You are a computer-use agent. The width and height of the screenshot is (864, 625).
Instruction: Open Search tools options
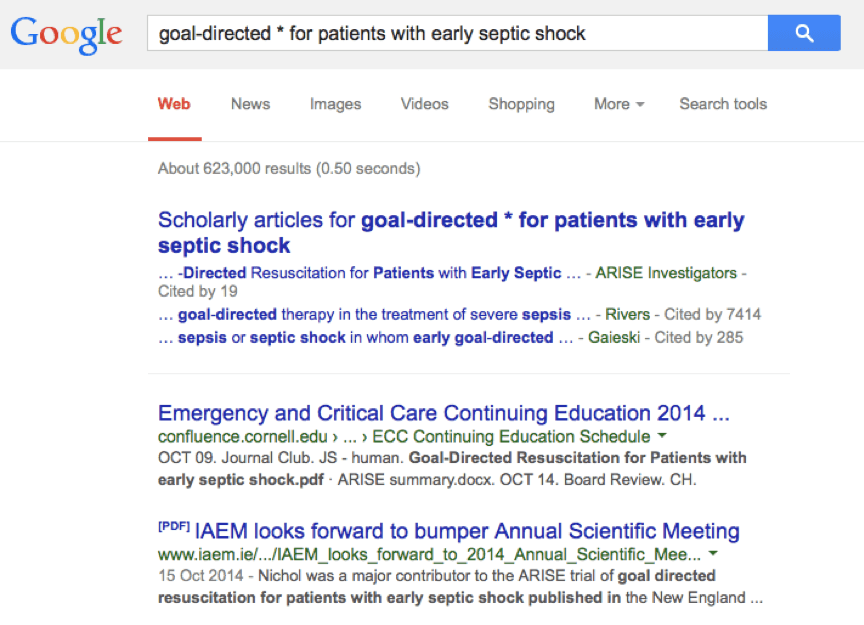coord(723,104)
